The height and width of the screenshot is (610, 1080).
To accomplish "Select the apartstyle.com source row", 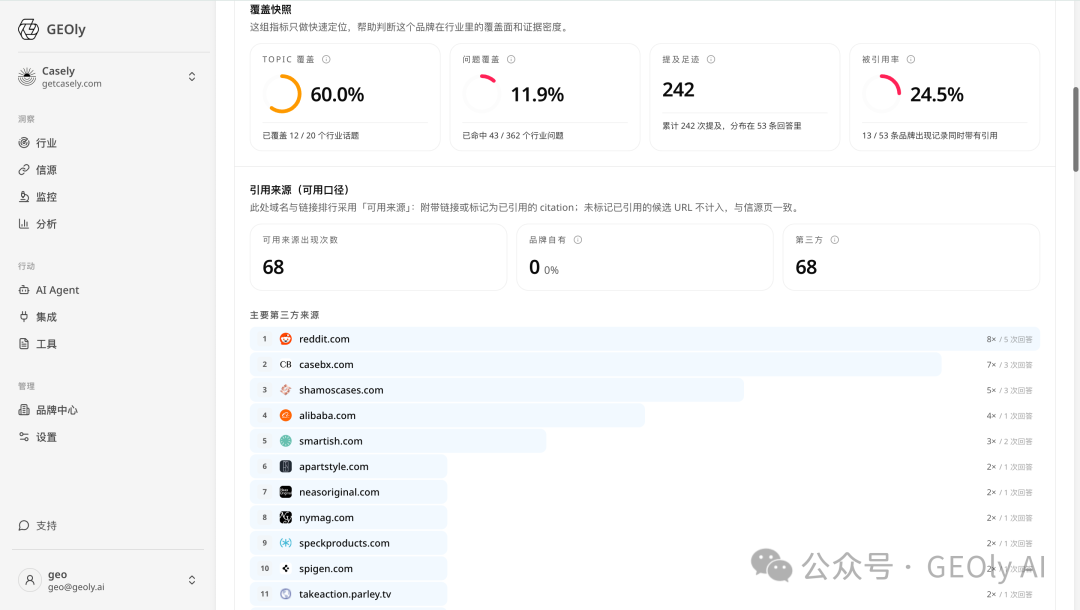I will pyautogui.click(x=645, y=466).
